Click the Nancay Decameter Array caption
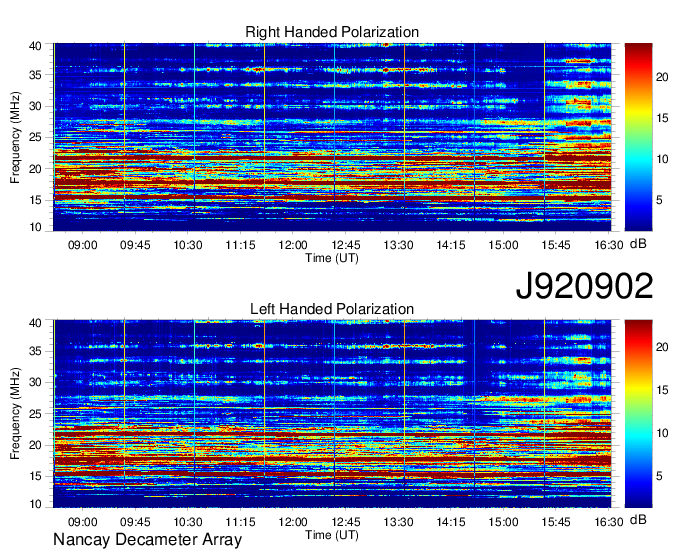The height and width of the screenshot is (552, 680). pos(147,539)
